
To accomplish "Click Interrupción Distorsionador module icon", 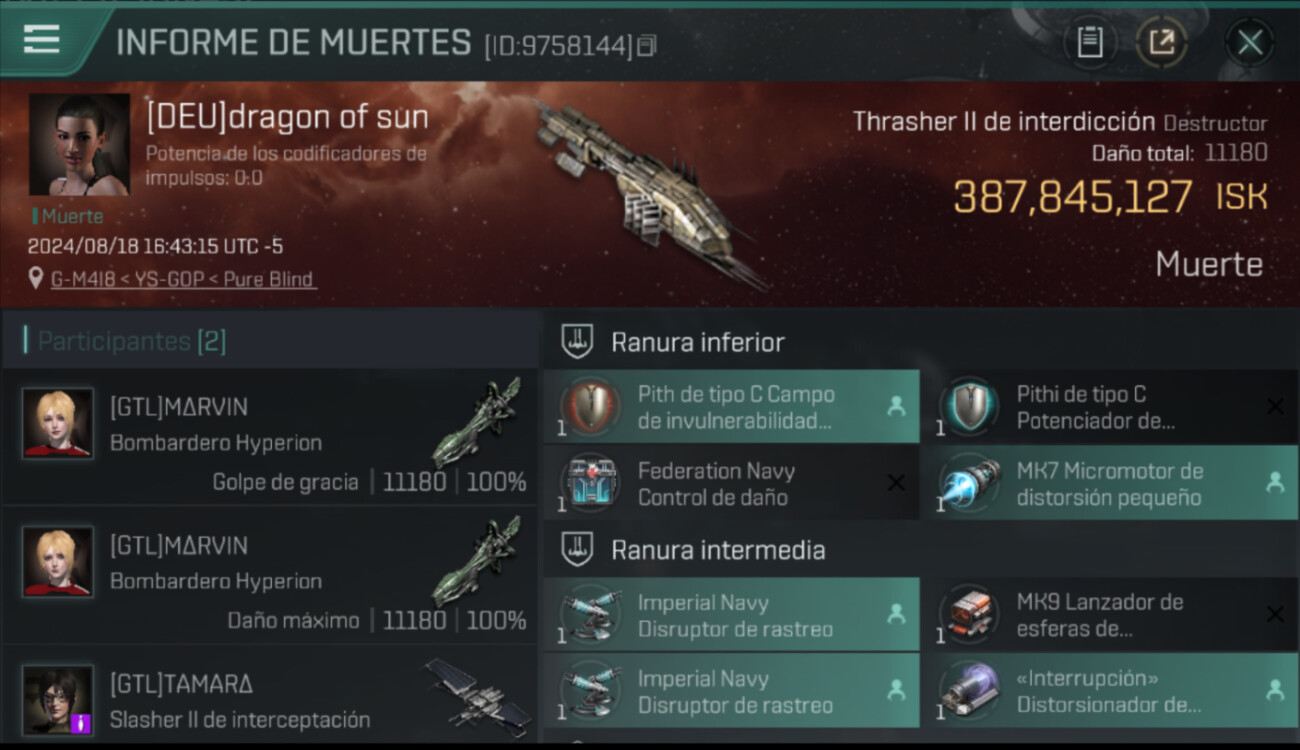I will coord(969,690).
